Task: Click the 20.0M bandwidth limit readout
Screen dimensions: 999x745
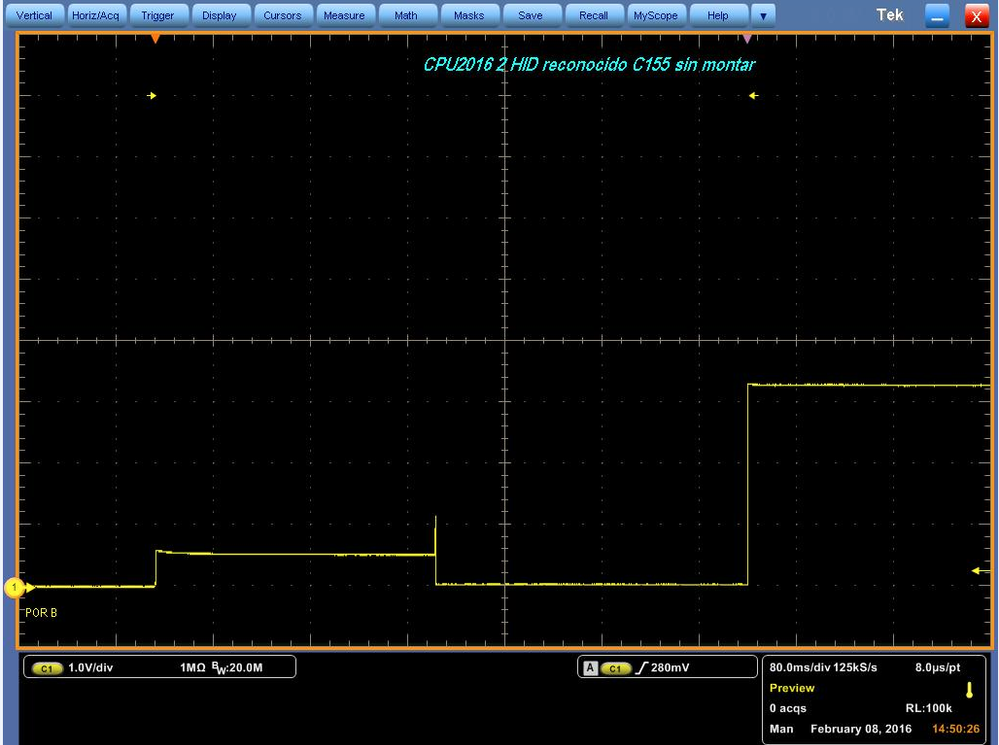Action: coord(238,668)
